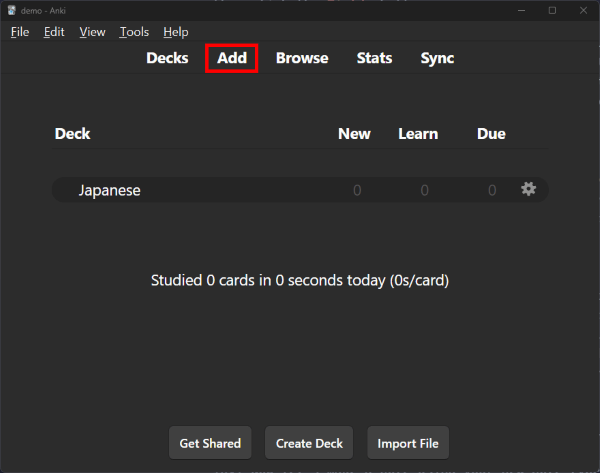Open the Edit menu
The height and width of the screenshot is (473, 600).
tap(54, 32)
